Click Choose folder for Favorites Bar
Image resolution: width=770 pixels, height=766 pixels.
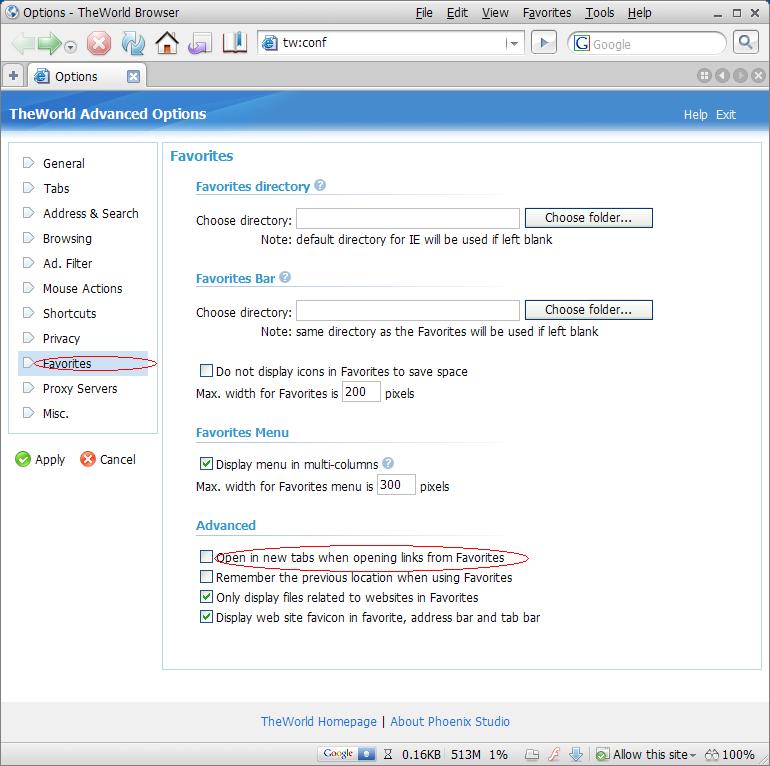(x=588, y=309)
